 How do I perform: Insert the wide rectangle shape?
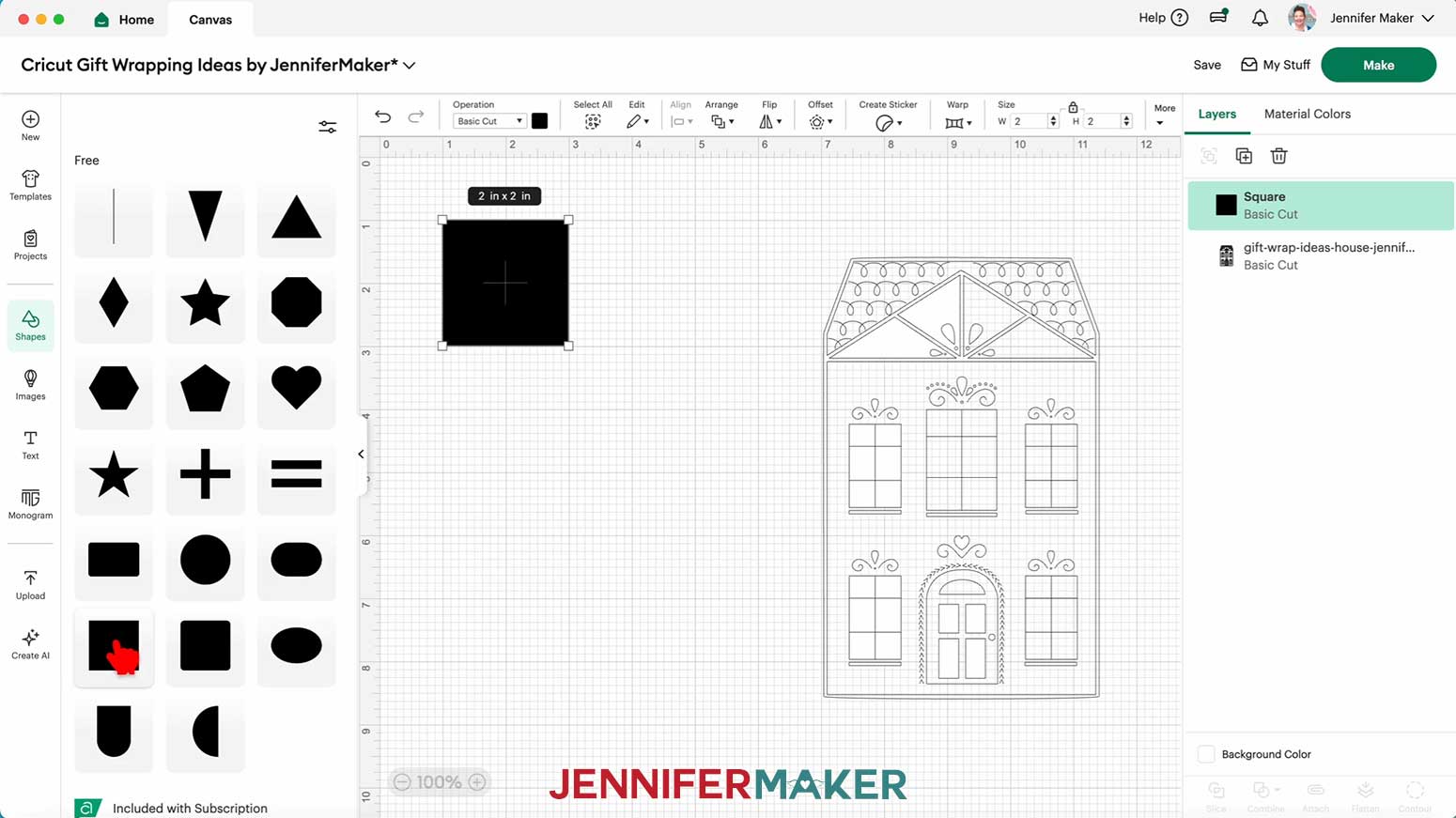(x=114, y=560)
